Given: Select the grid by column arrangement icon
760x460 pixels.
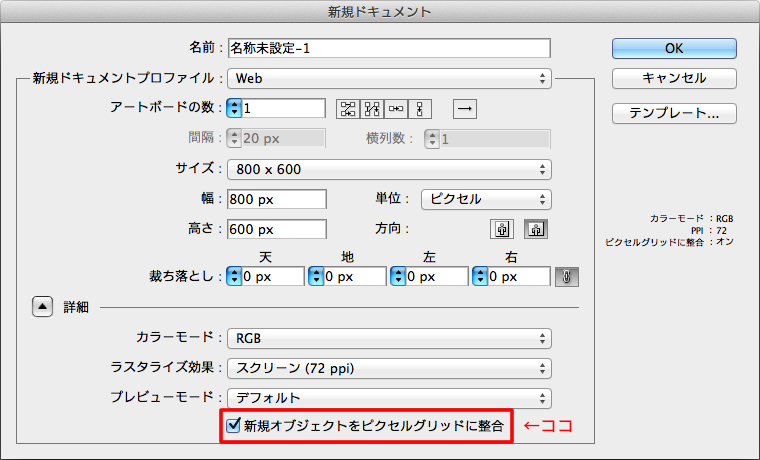Looking at the screenshot, I should [x=372, y=108].
